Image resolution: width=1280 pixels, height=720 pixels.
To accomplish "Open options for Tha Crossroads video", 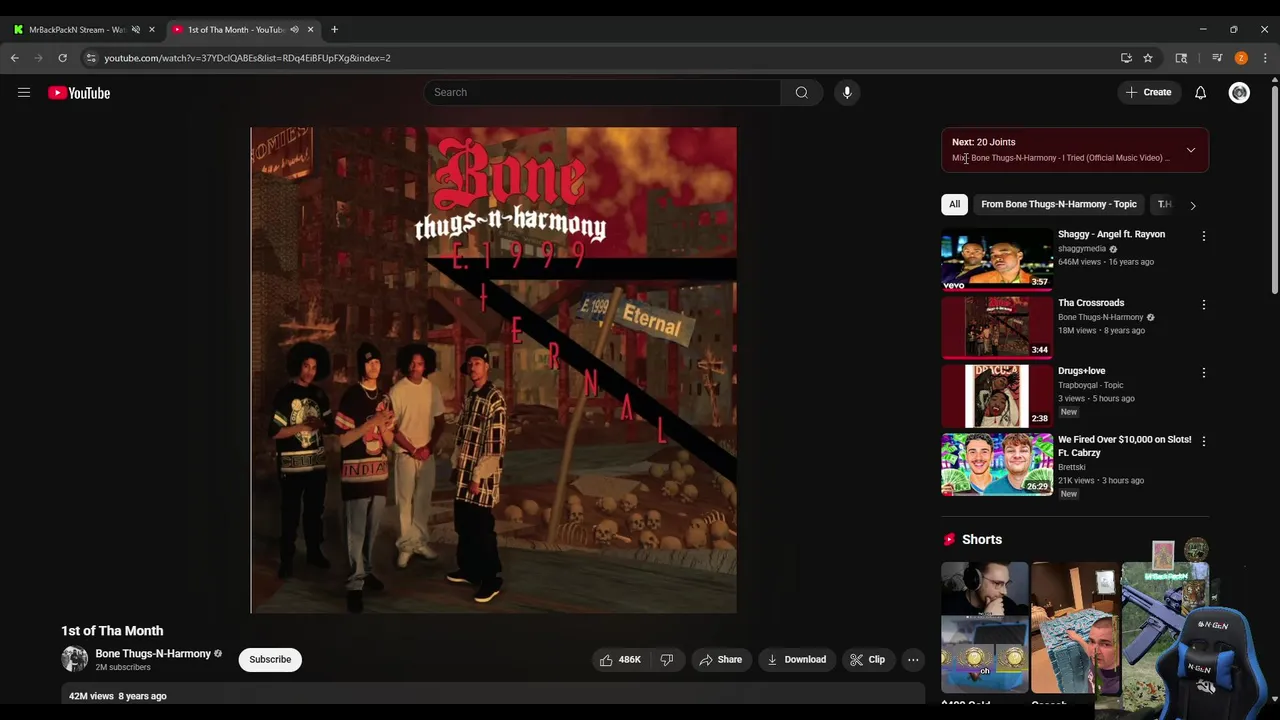I will point(1203,304).
